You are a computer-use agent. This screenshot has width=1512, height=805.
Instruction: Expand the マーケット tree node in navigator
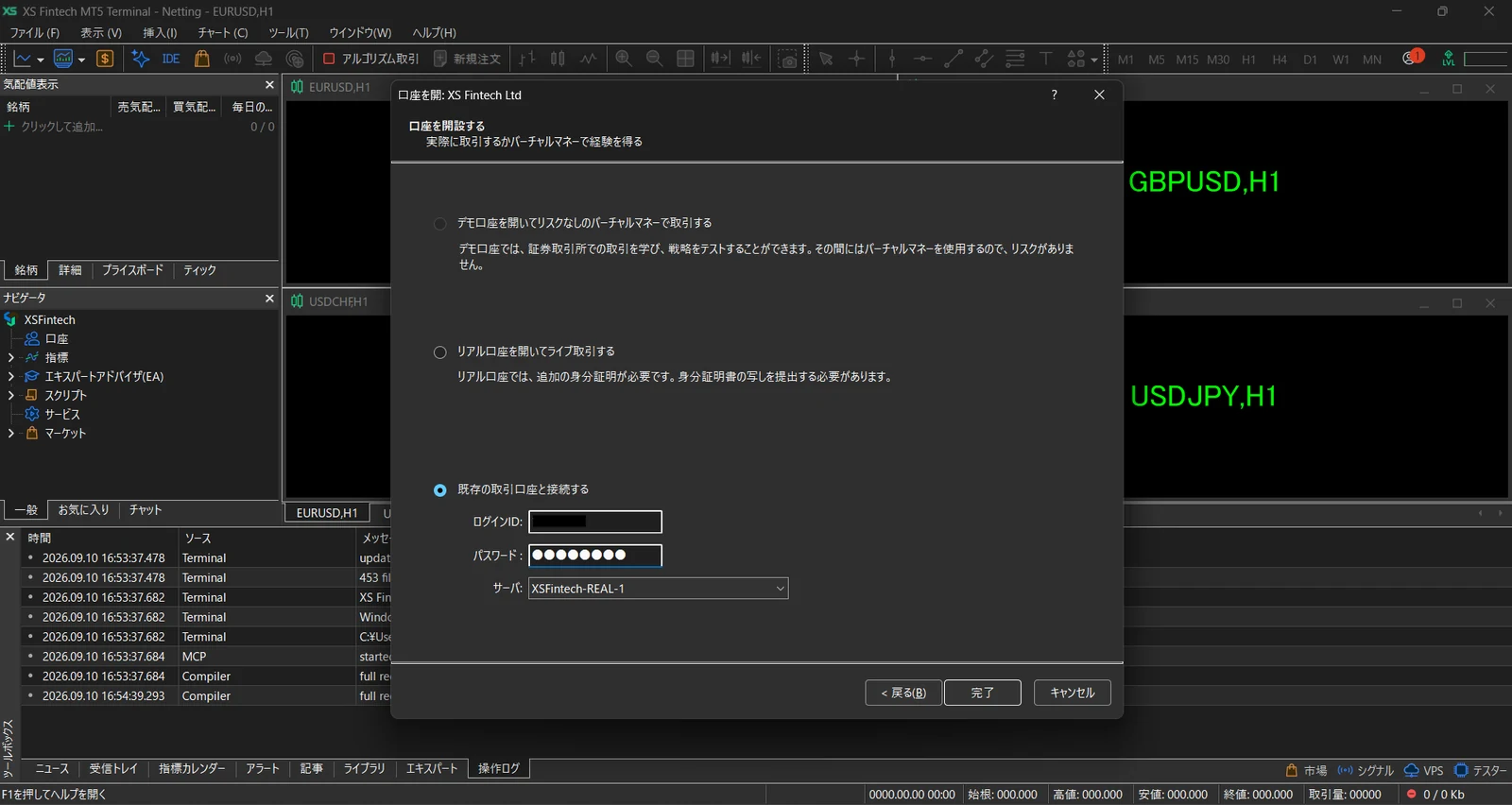click(10, 434)
